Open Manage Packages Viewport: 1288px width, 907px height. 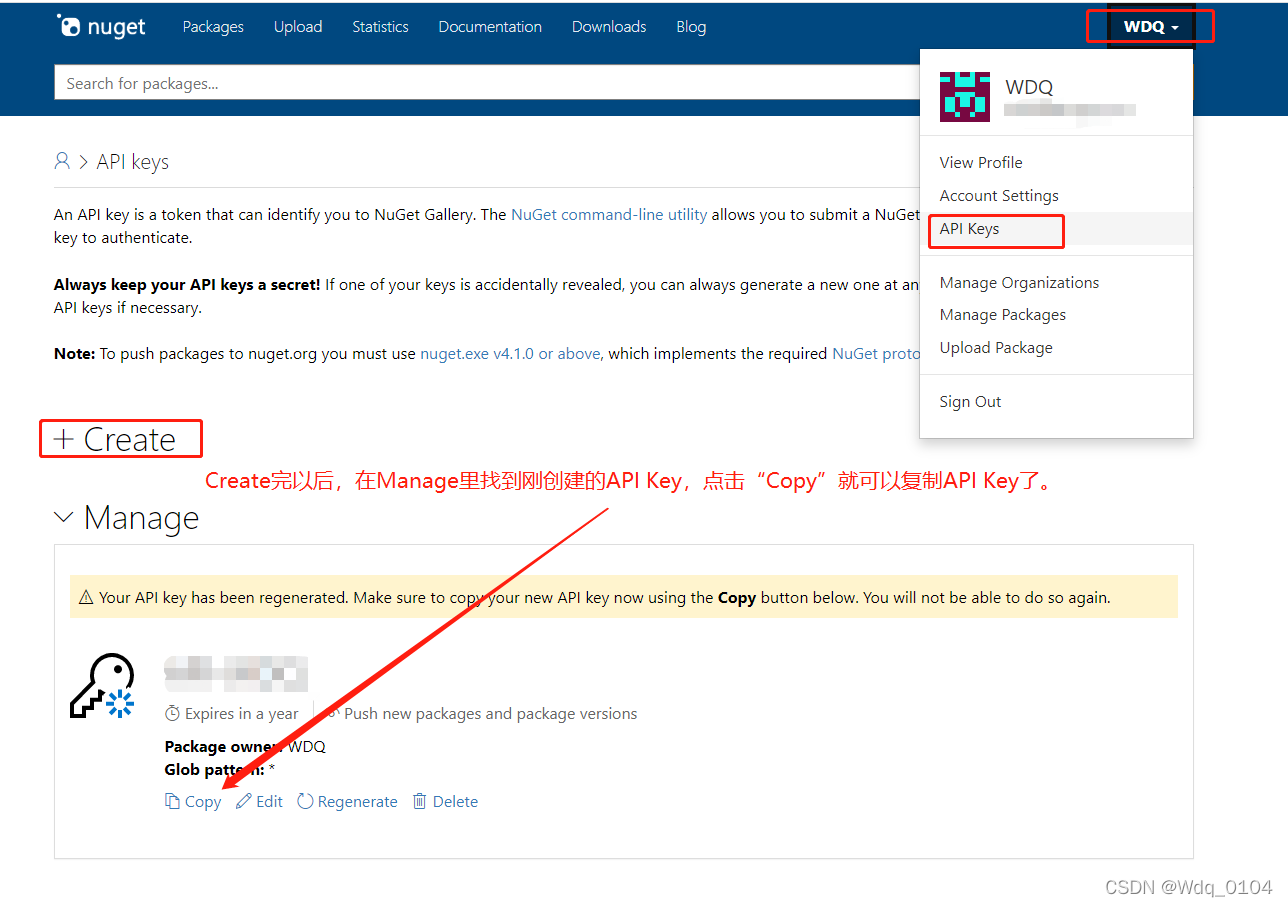point(1003,315)
